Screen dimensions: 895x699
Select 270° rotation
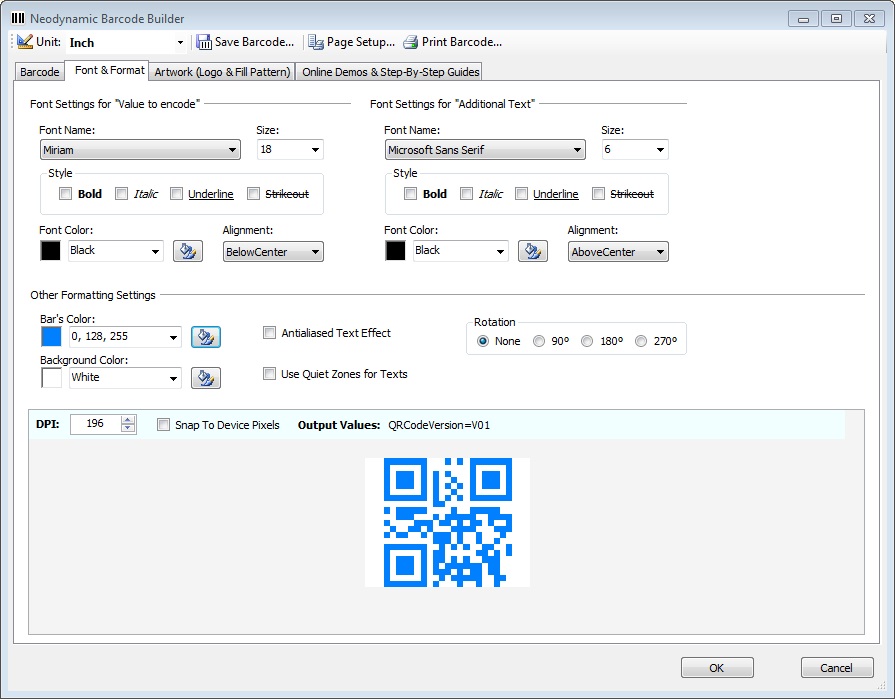point(641,341)
